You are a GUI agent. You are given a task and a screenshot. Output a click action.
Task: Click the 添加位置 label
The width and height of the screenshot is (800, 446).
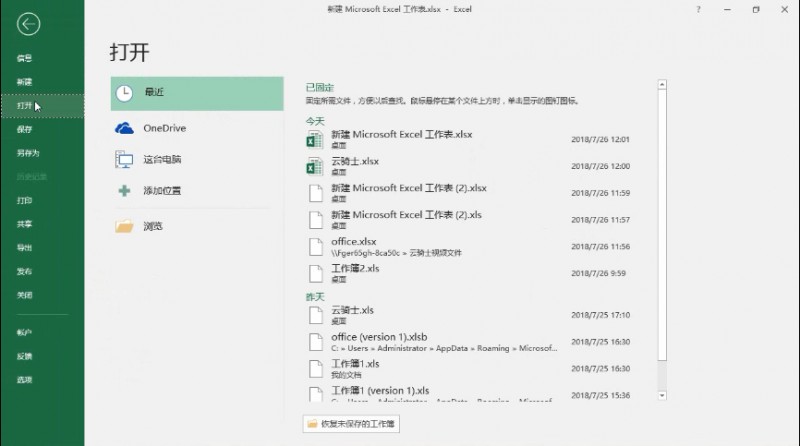point(162,191)
